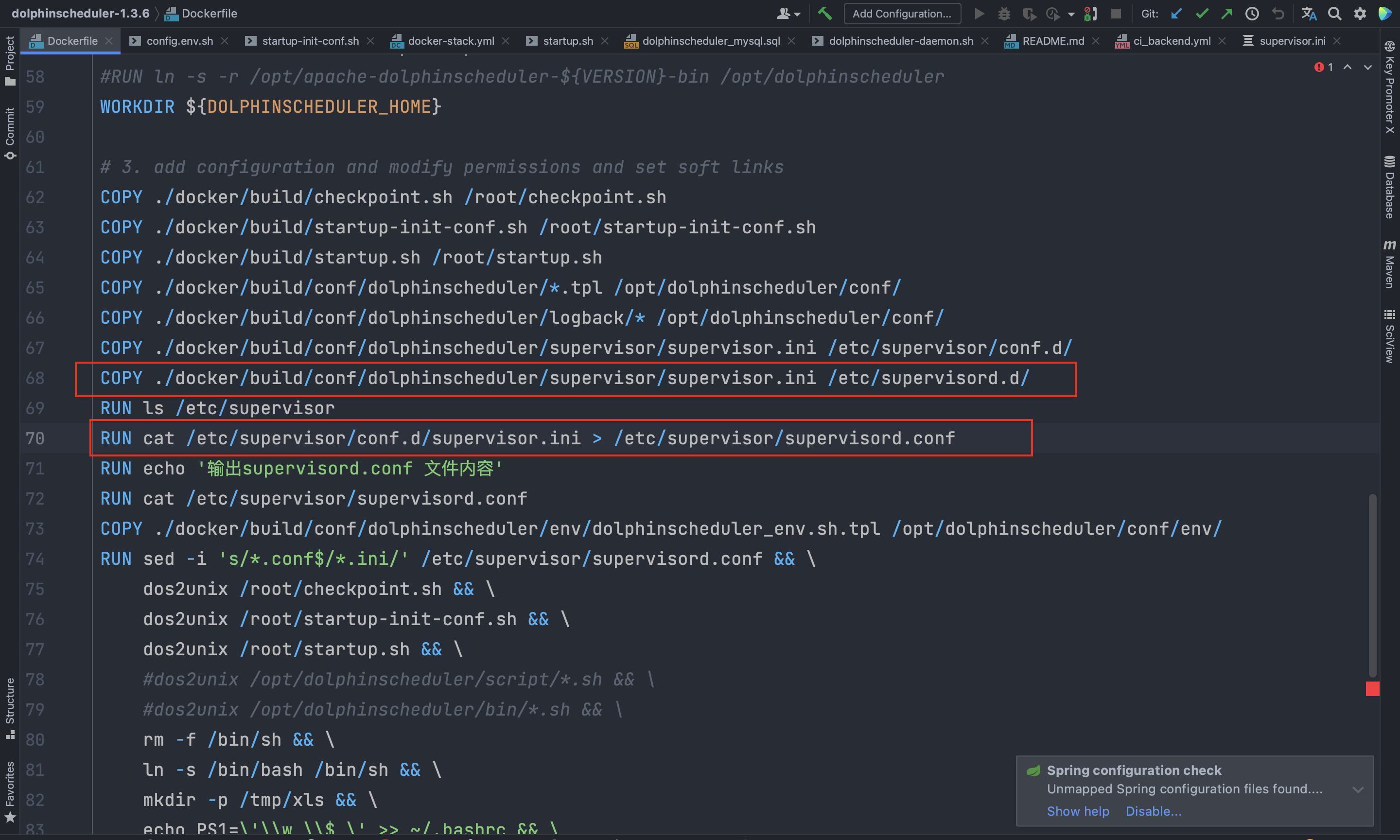Click the red error stripe marker
Image resolution: width=1400 pixels, height=840 pixels.
[1372, 689]
